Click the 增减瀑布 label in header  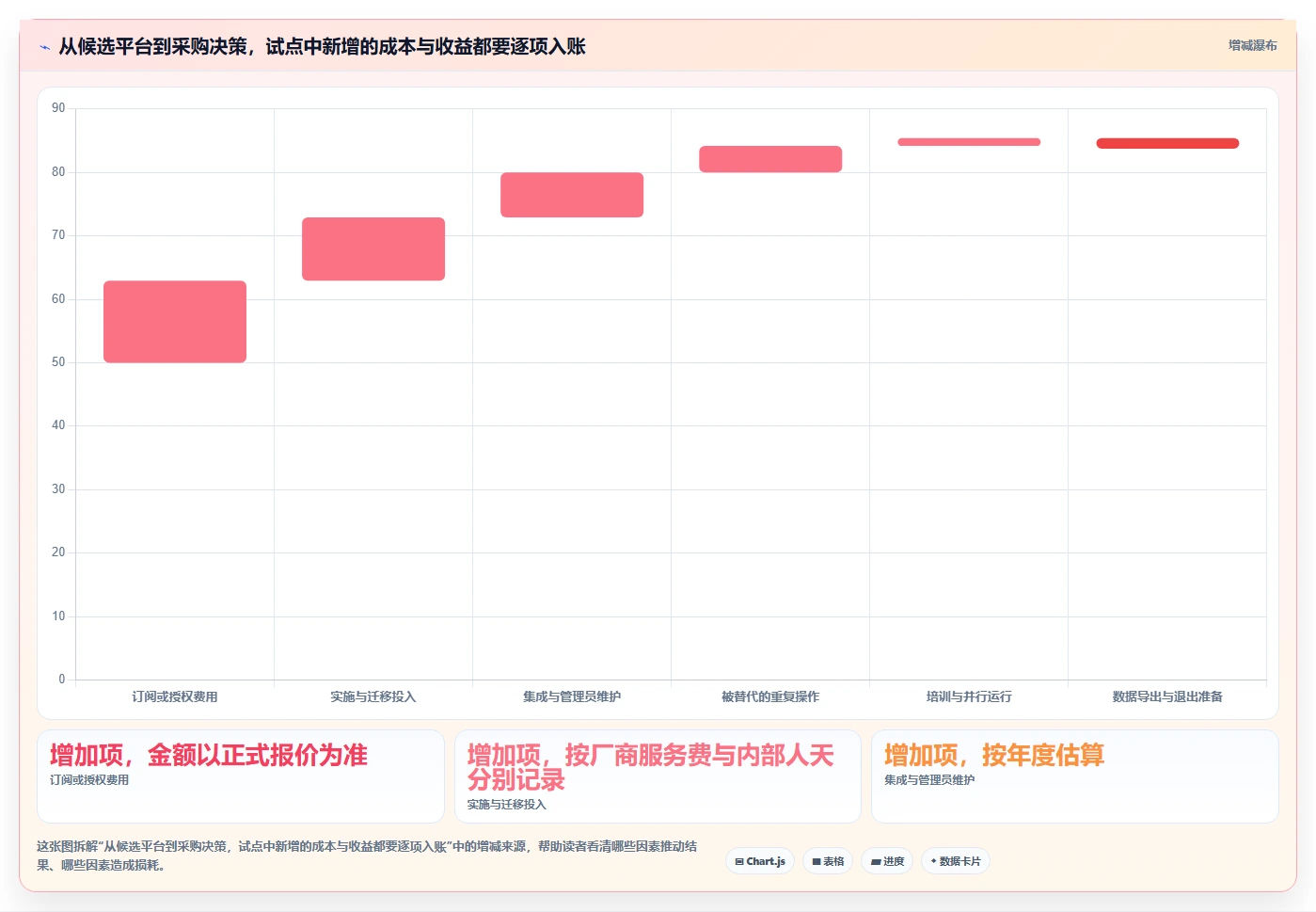[x=1252, y=45]
